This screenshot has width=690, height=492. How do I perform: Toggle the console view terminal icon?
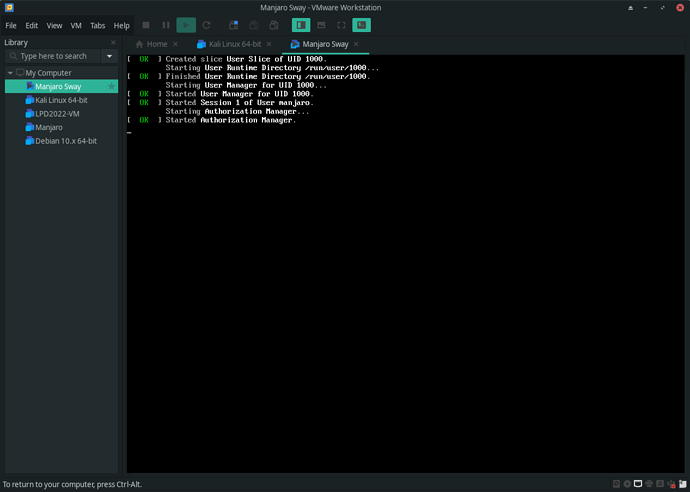[x=362, y=26]
